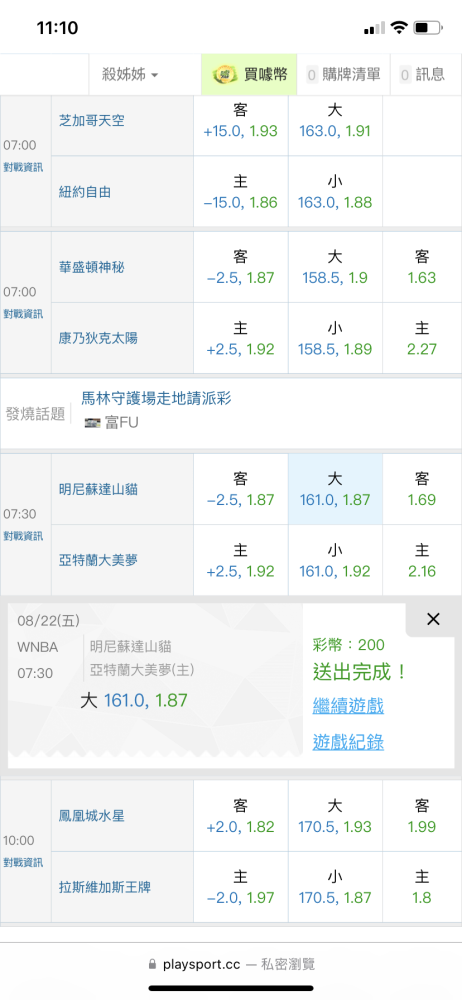Select 大 170.5, 1.93 over bet

coord(335,816)
